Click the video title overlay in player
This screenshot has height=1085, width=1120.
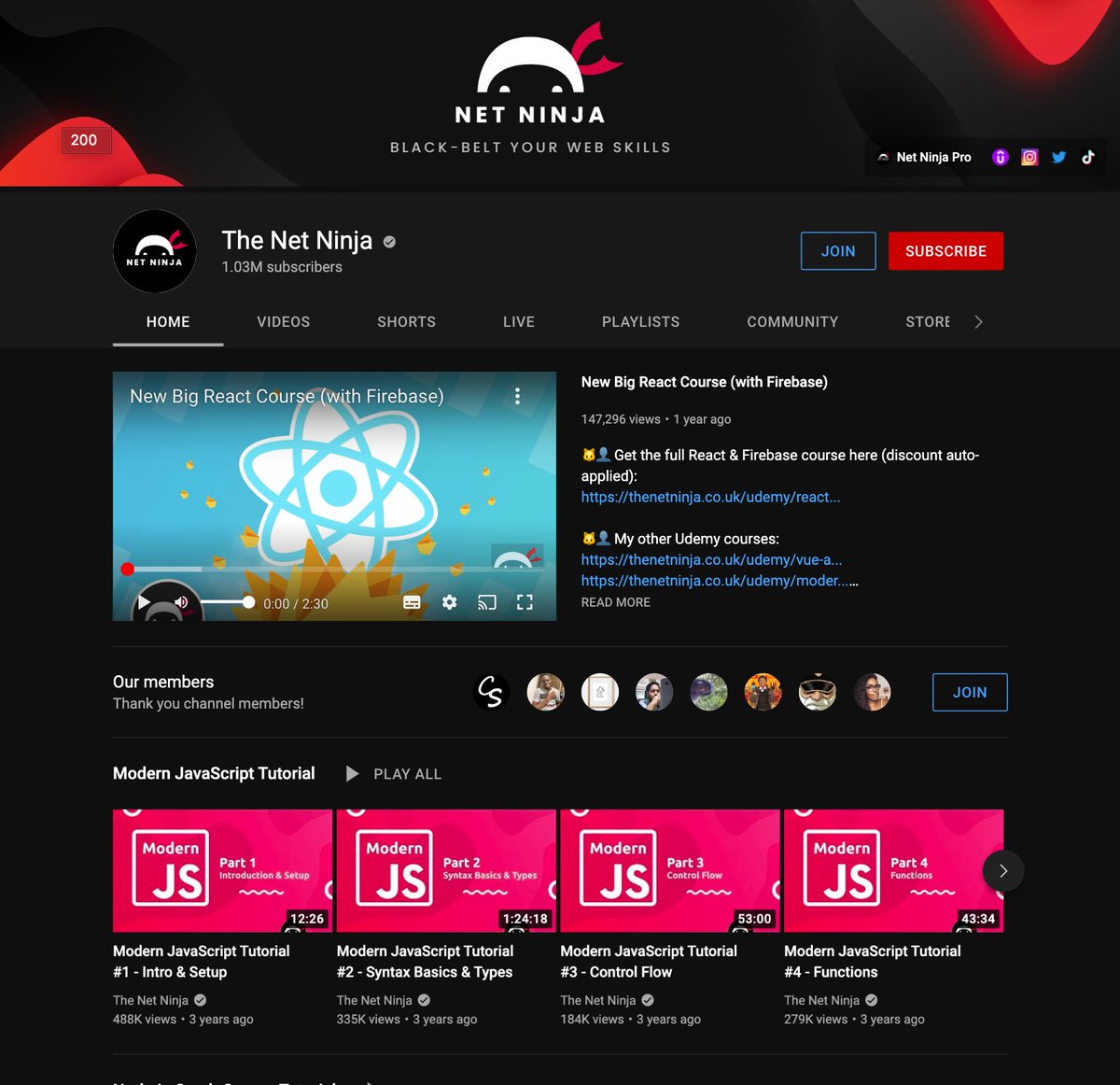point(287,396)
